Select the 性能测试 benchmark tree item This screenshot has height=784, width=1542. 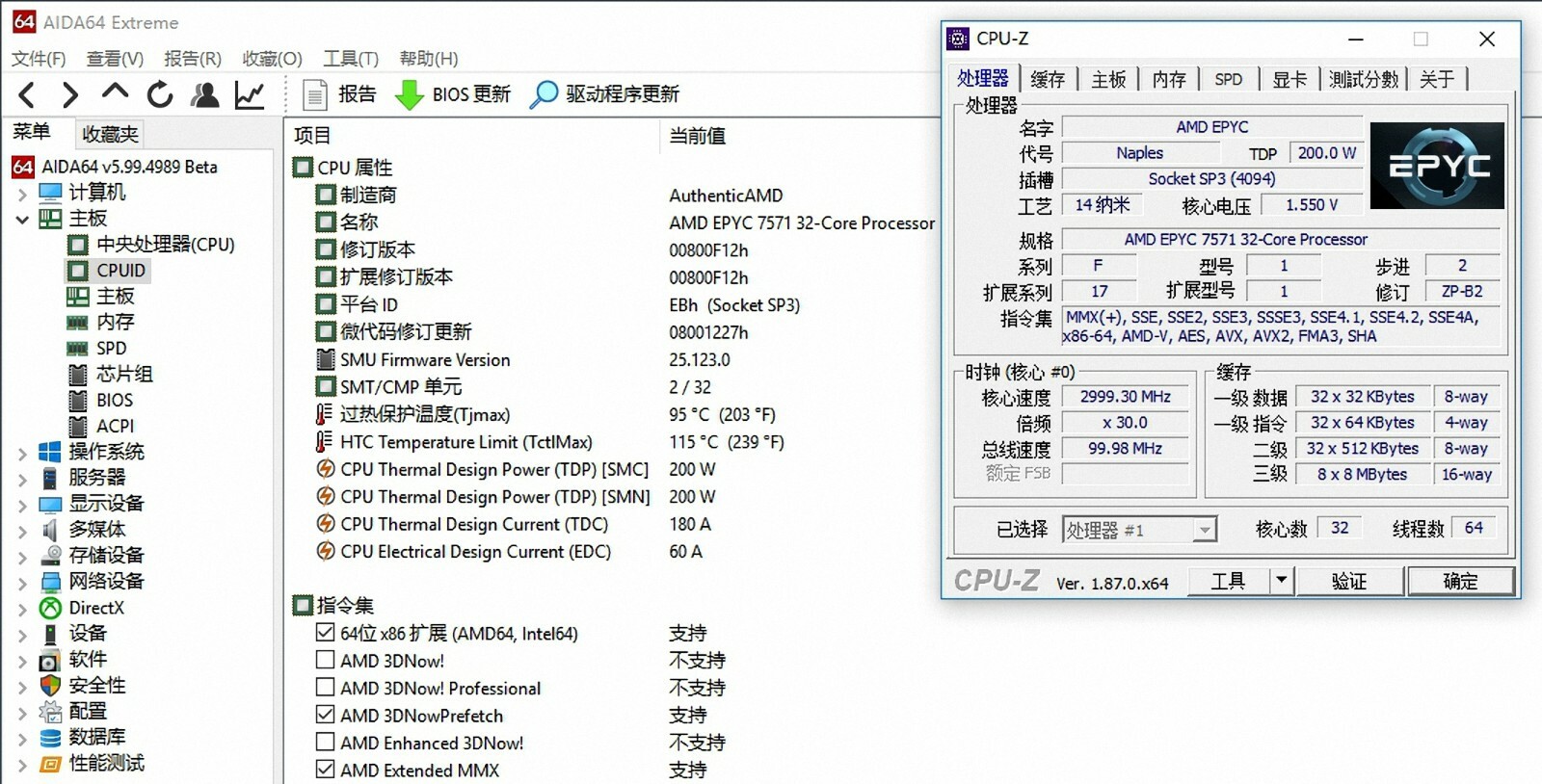pyautogui.click(x=93, y=763)
